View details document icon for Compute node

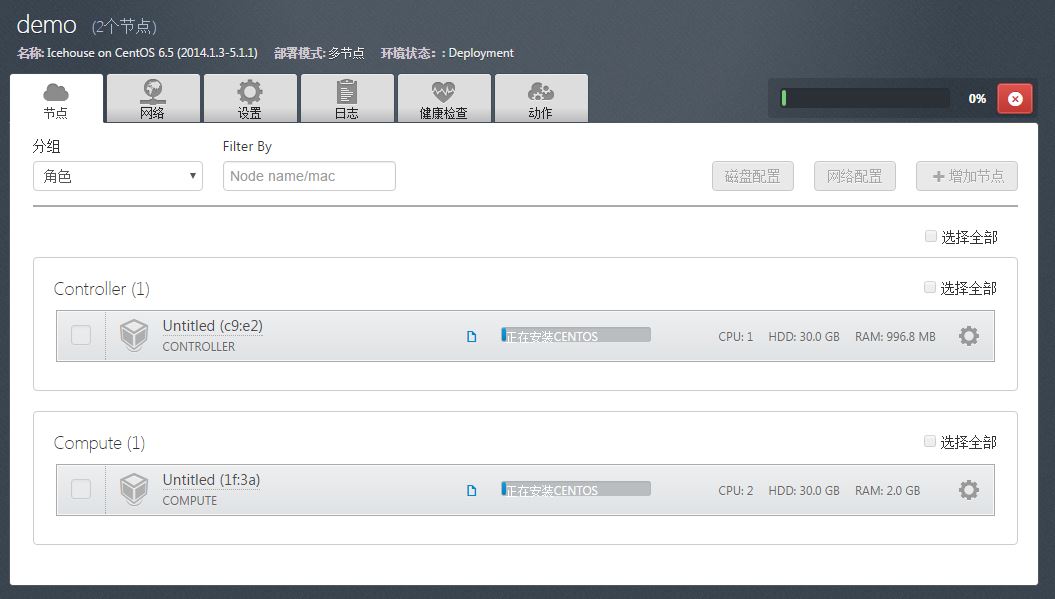(471, 490)
